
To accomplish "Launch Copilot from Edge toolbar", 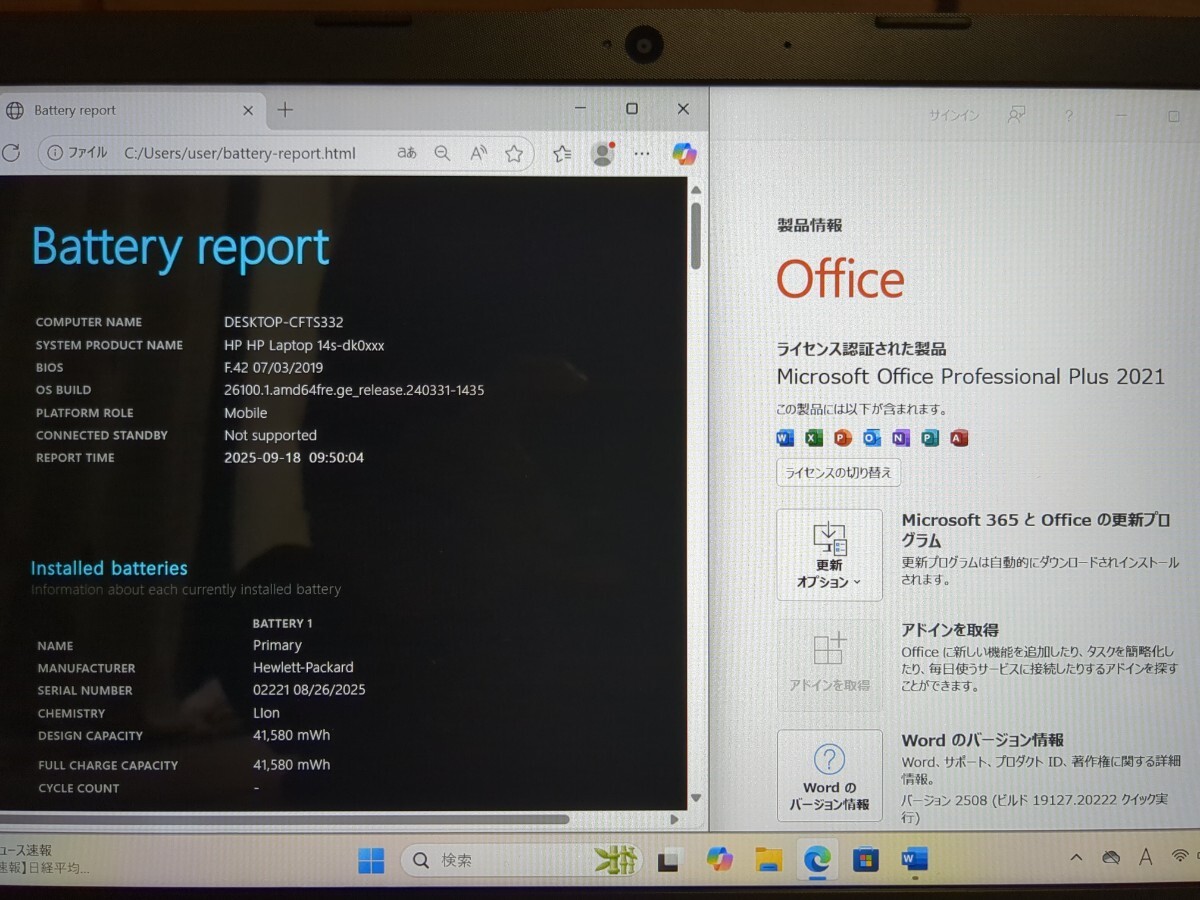I will (684, 153).
